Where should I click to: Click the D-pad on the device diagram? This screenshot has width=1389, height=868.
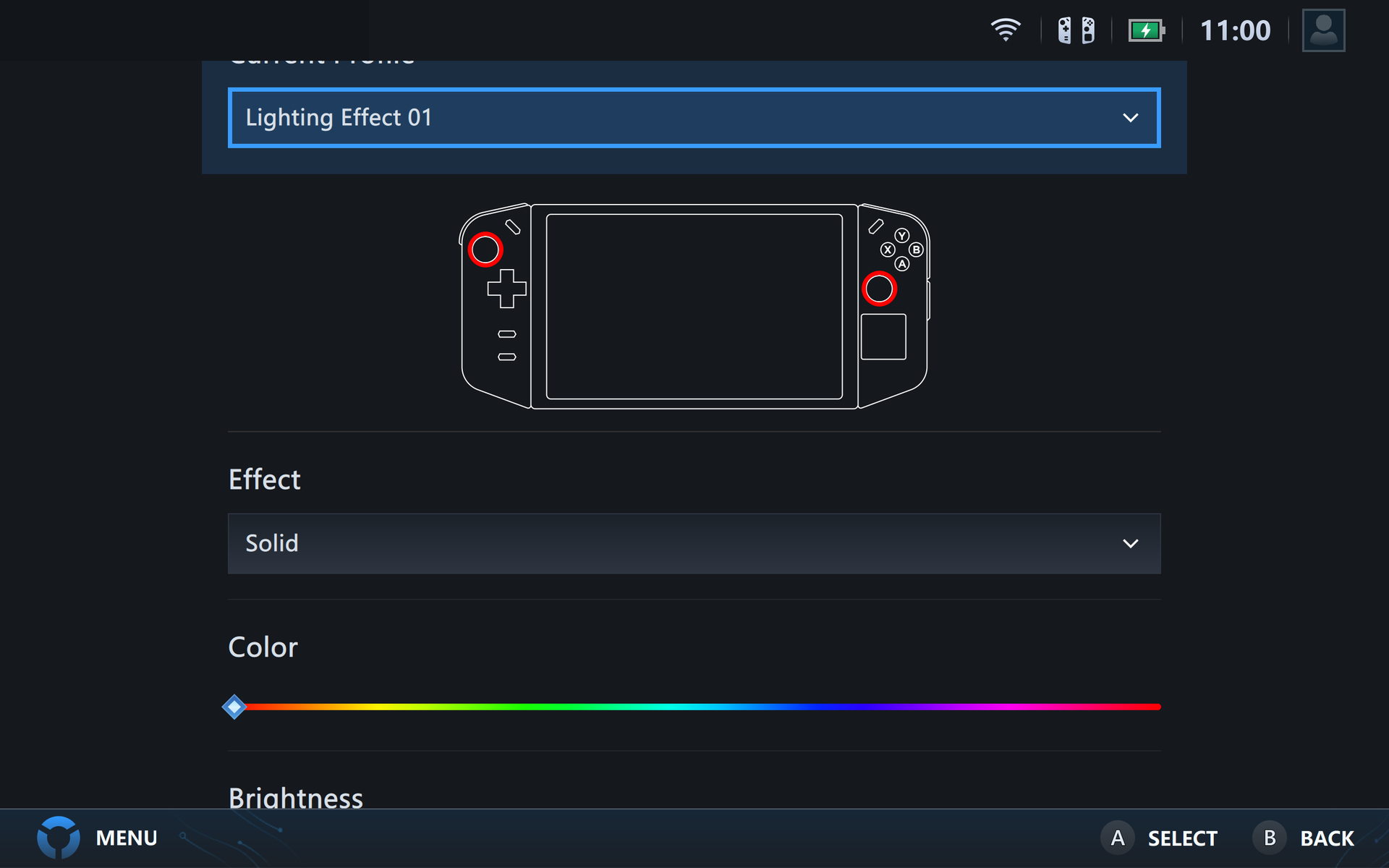click(x=506, y=289)
